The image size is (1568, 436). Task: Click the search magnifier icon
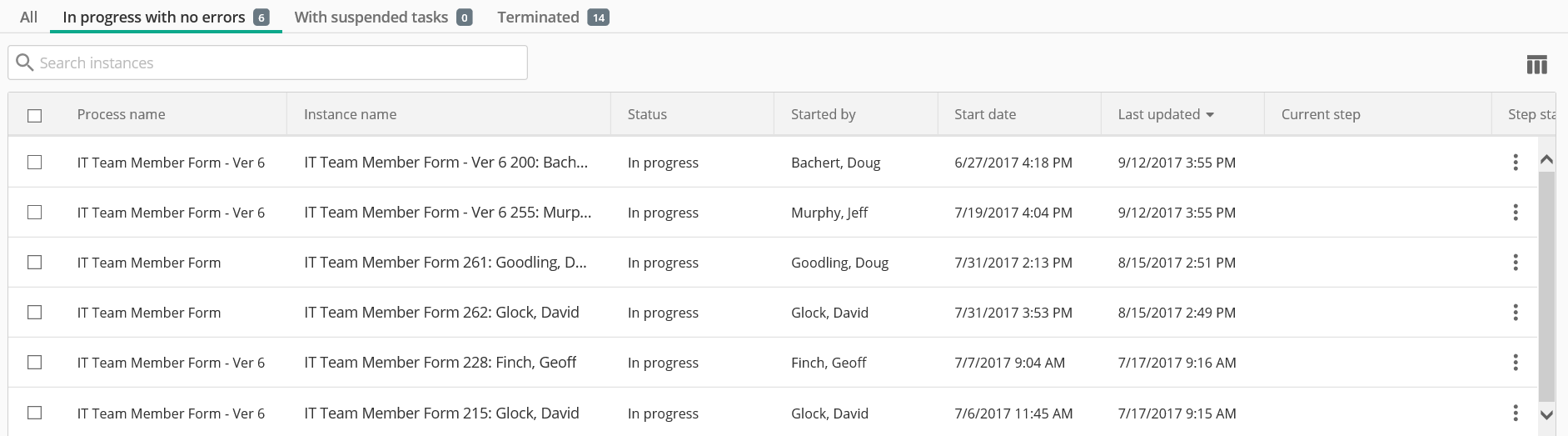[25, 63]
